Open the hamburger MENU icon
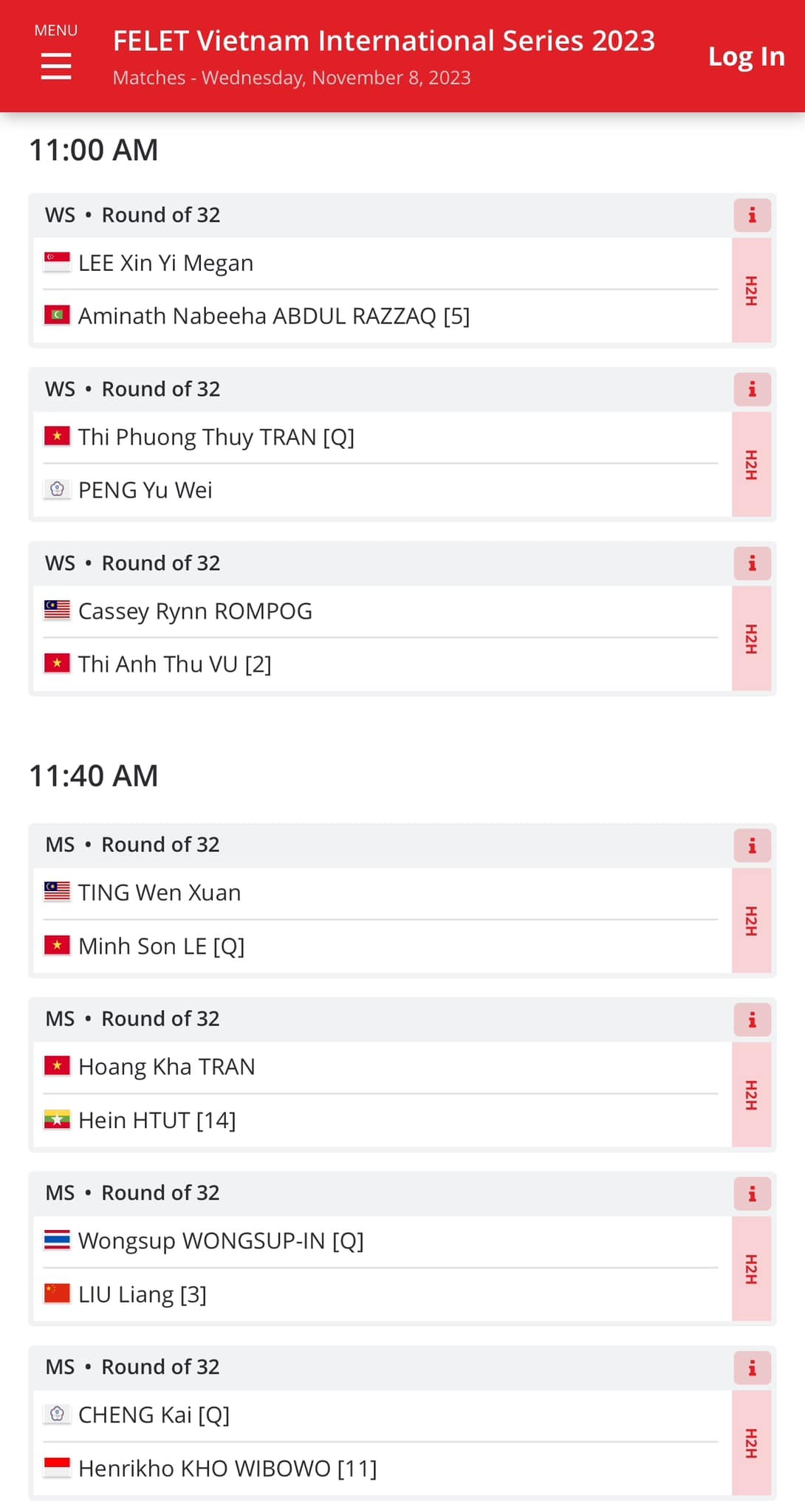 pyautogui.click(x=56, y=66)
